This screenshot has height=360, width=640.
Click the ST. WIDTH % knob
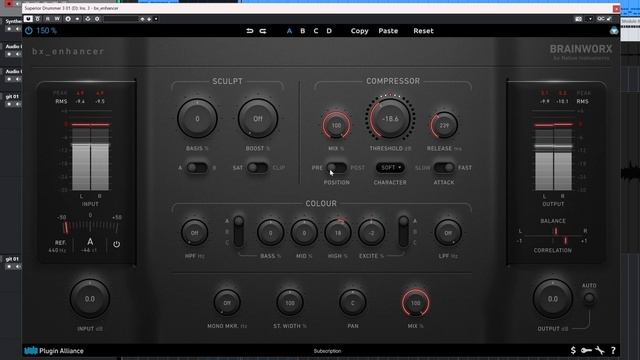(x=290, y=303)
